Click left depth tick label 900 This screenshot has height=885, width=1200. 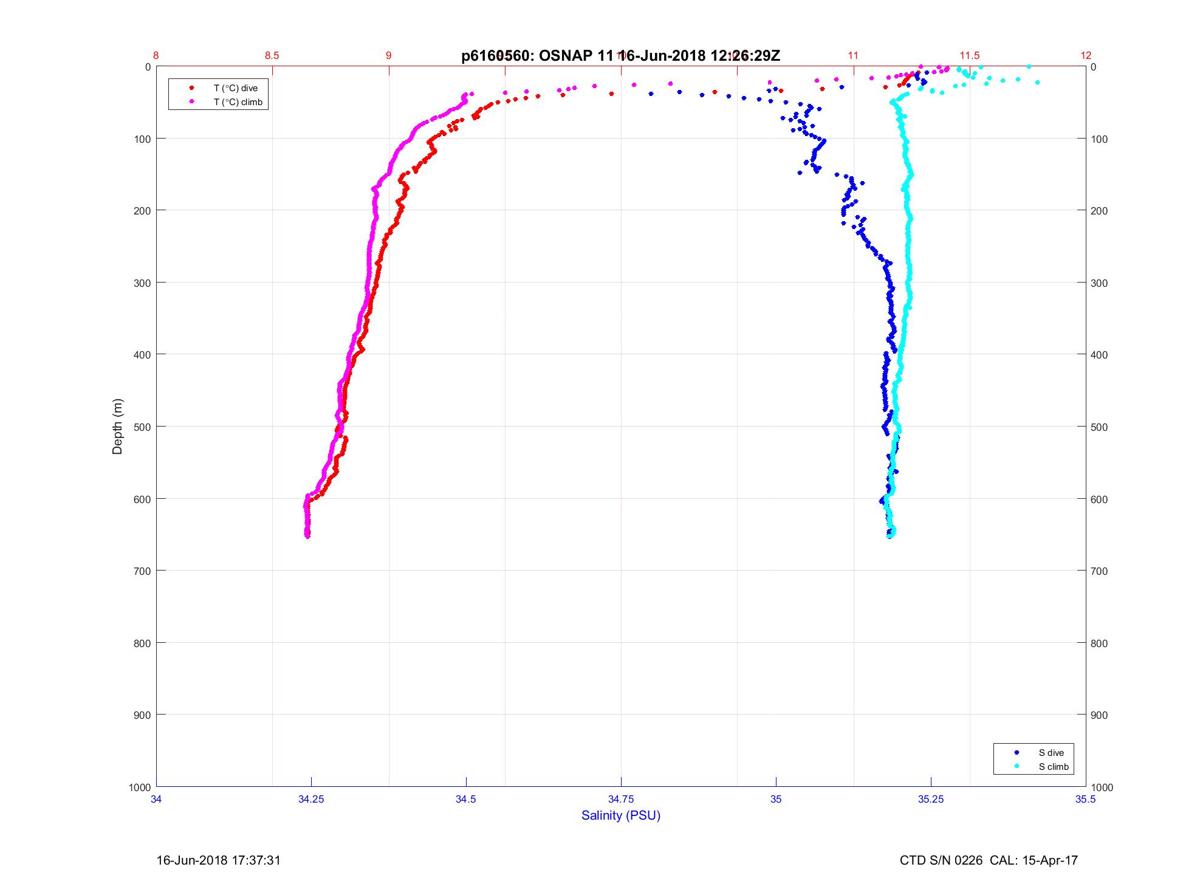point(142,715)
